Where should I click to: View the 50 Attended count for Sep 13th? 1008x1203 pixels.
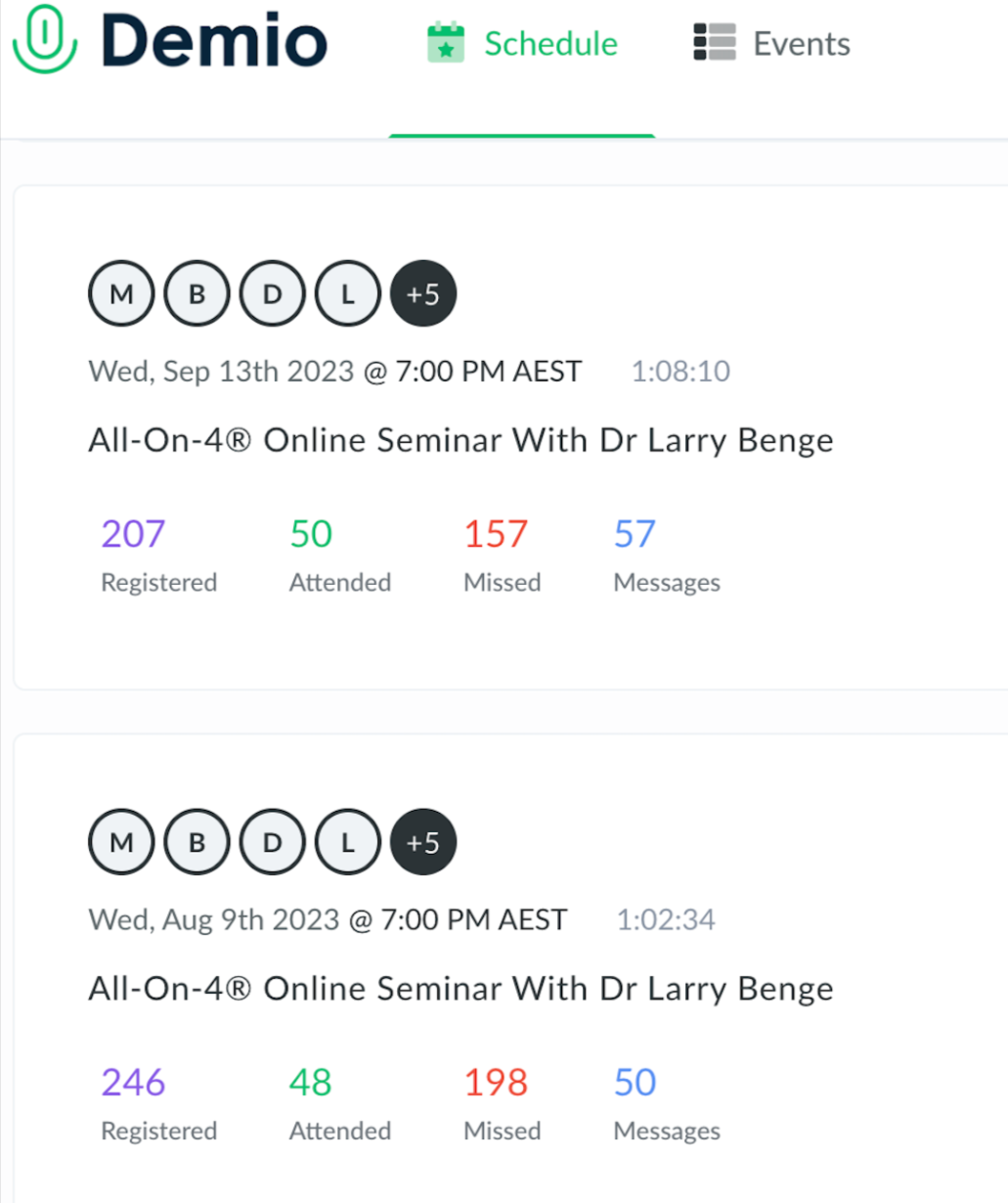(311, 534)
